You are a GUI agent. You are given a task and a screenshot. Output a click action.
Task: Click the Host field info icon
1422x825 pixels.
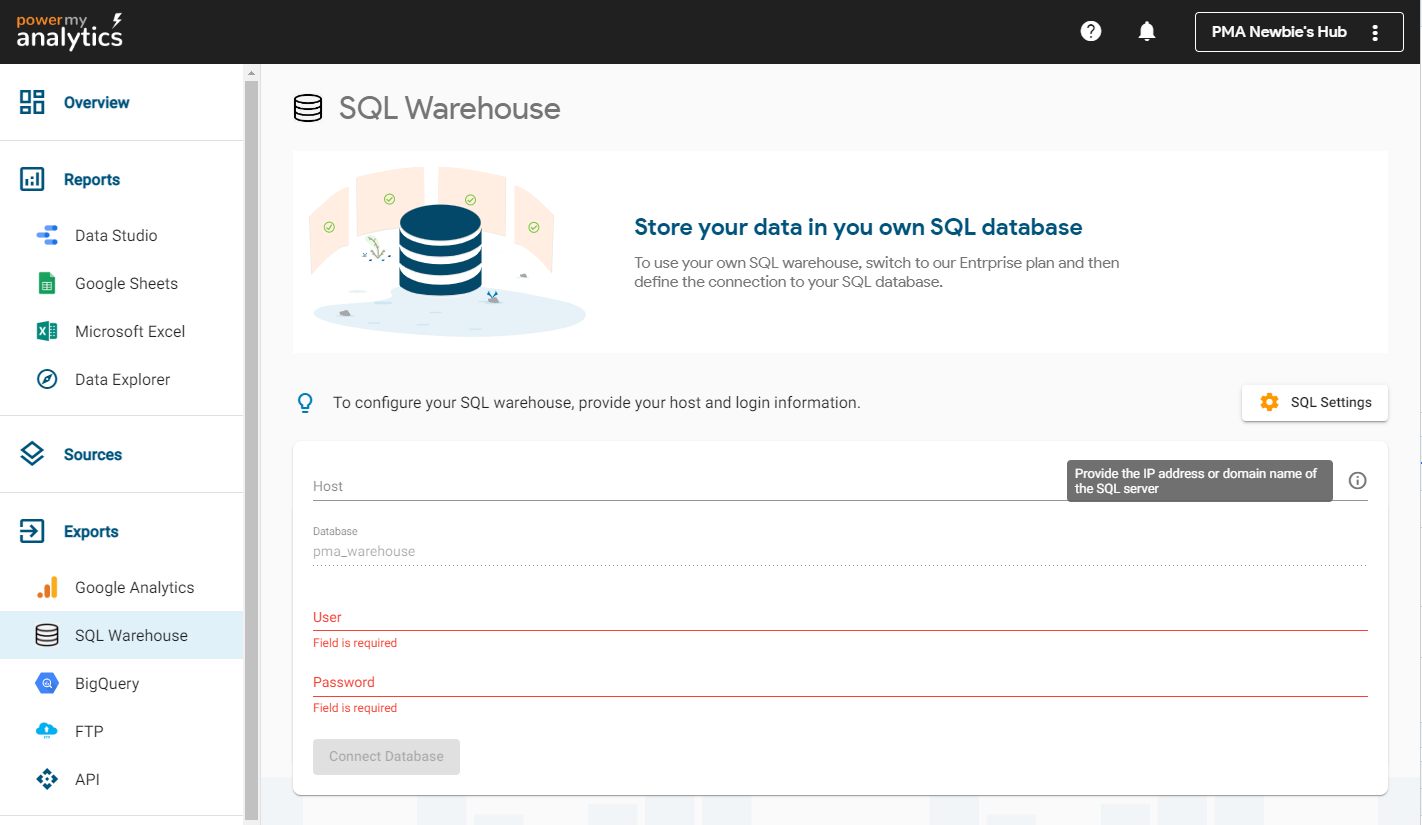pos(1357,481)
